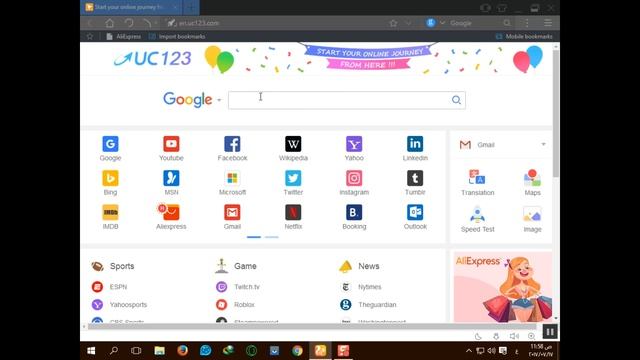Open the address bar search engine dropdown

tap(442, 23)
